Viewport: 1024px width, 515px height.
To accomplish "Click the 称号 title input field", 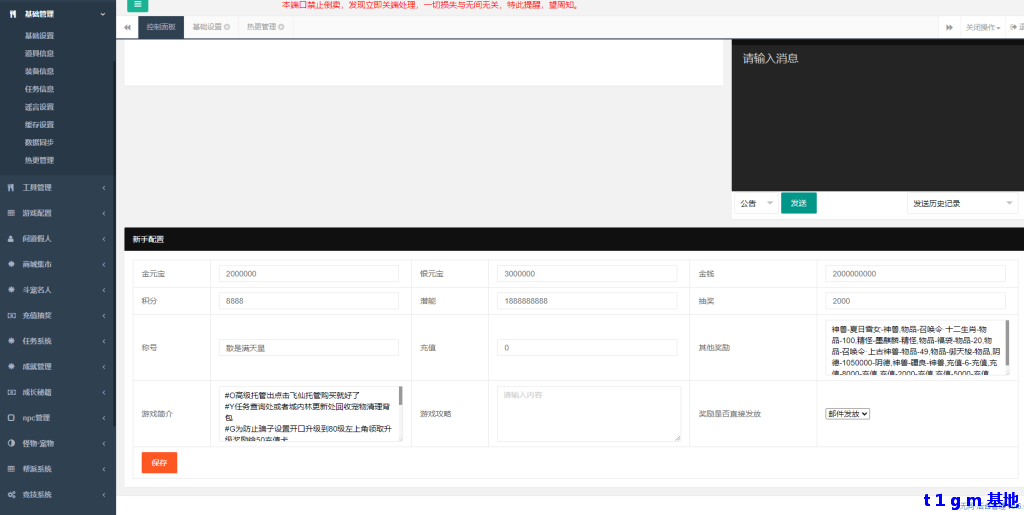I will click(309, 348).
